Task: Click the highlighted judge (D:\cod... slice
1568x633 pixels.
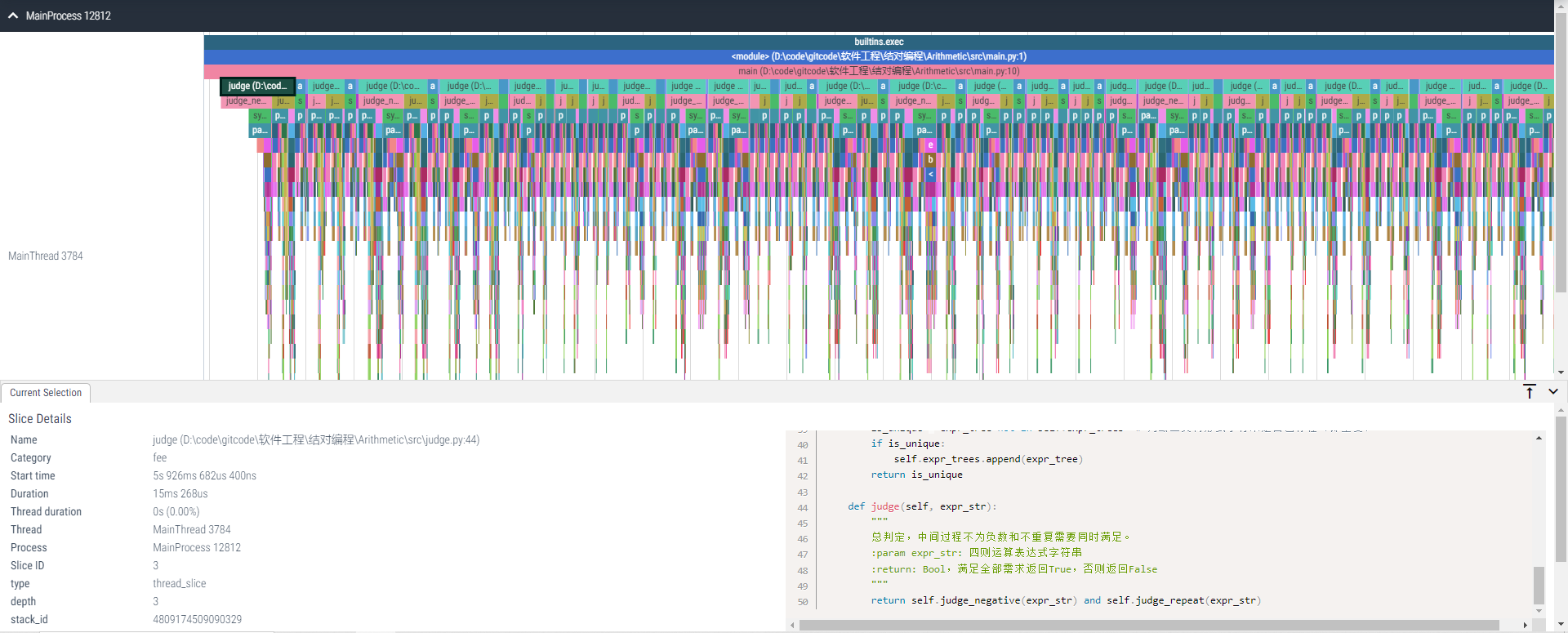Action: click(x=257, y=86)
